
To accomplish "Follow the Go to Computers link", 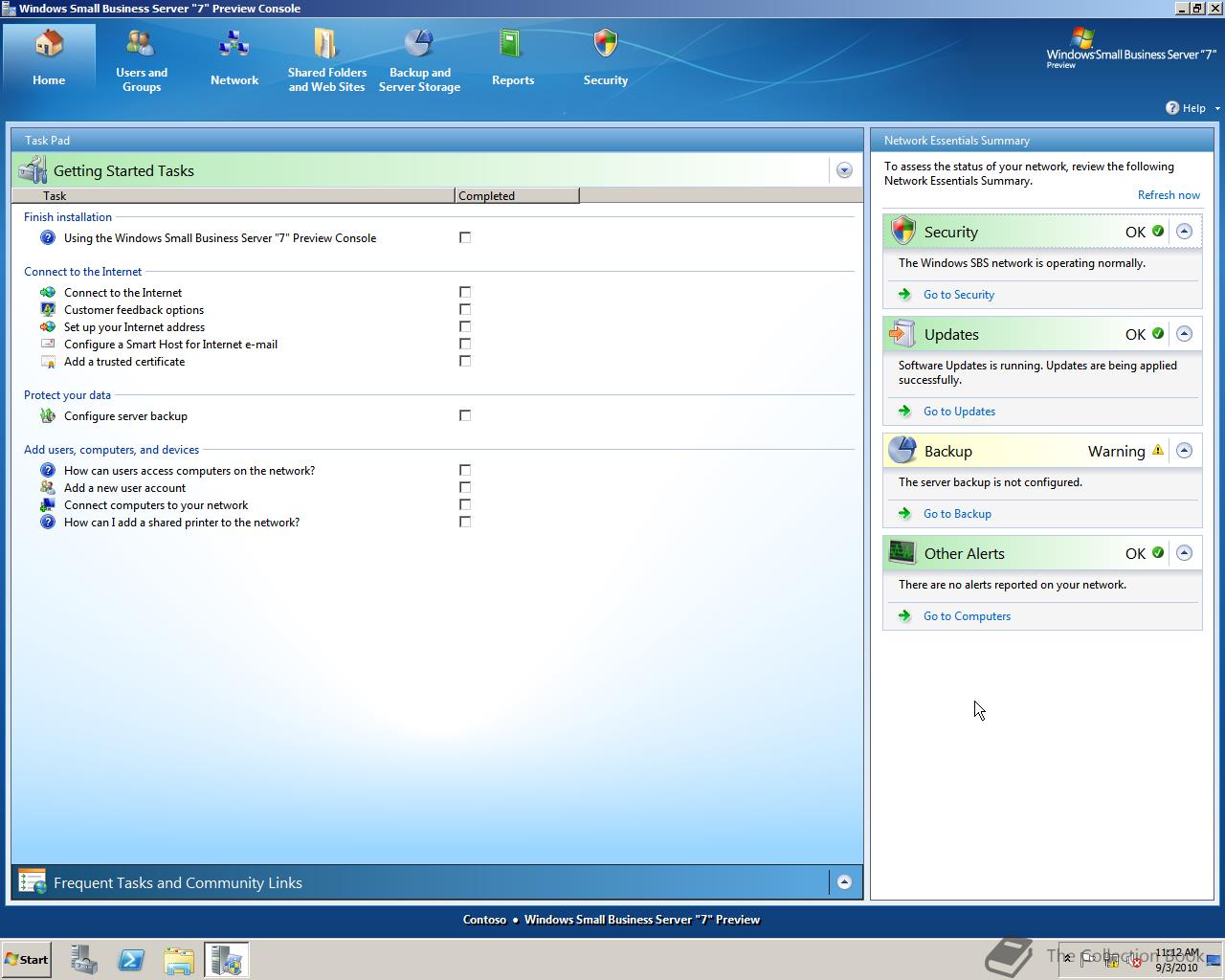I will click(x=967, y=616).
